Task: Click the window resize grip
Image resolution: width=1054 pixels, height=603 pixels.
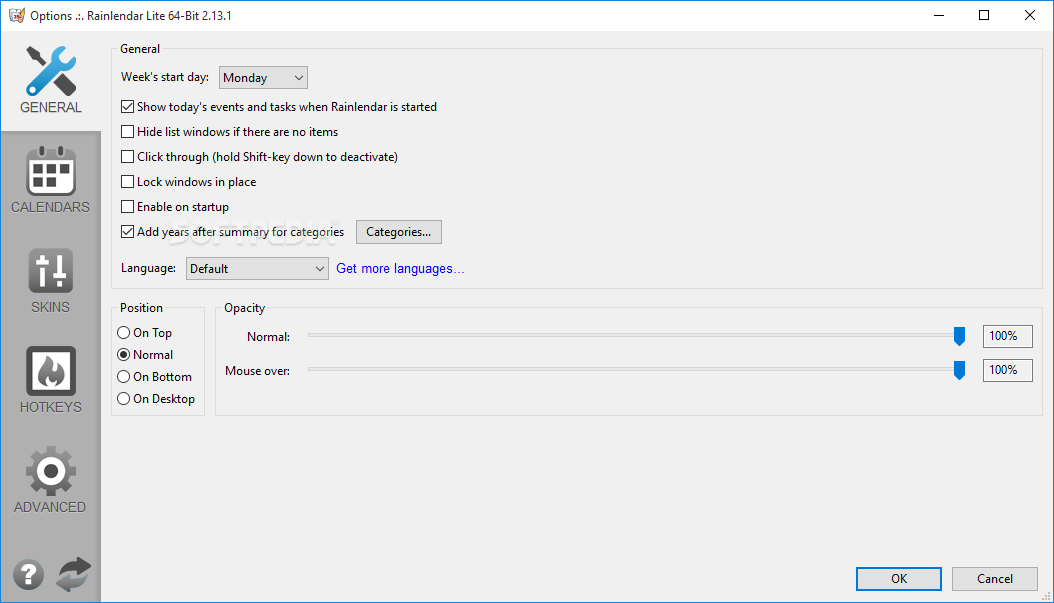Action: (x=1047, y=596)
